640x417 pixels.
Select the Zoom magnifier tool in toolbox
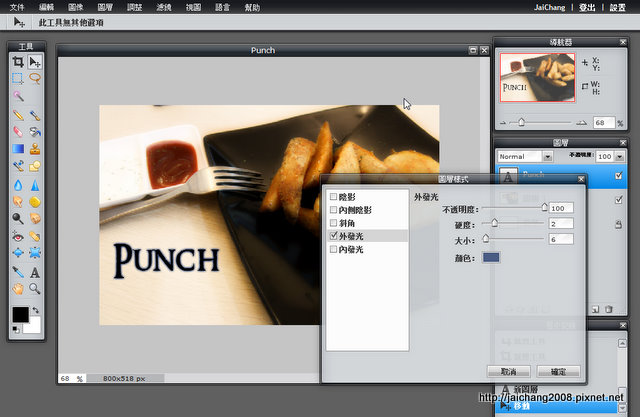coord(35,289)
